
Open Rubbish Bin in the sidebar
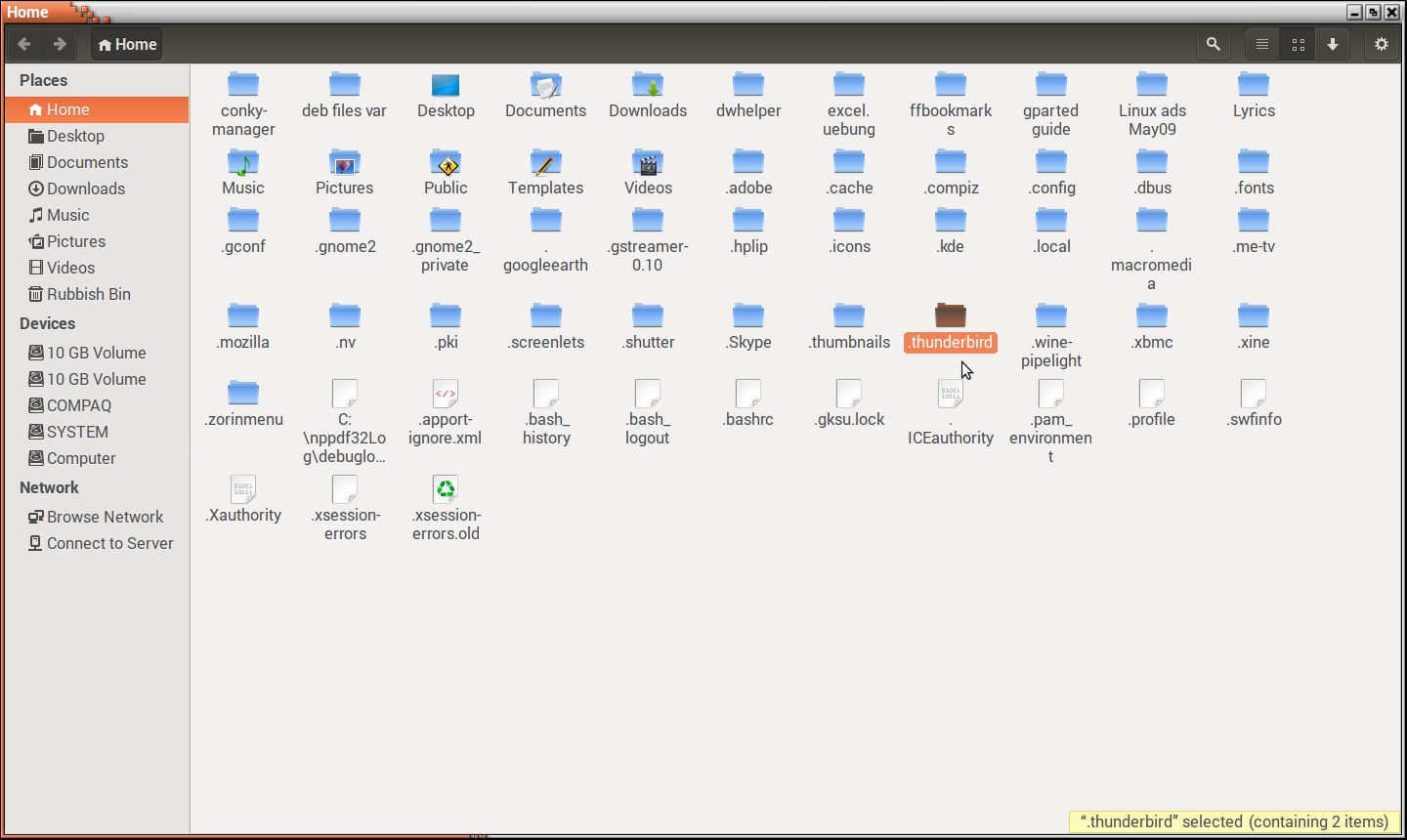[88, 294]
